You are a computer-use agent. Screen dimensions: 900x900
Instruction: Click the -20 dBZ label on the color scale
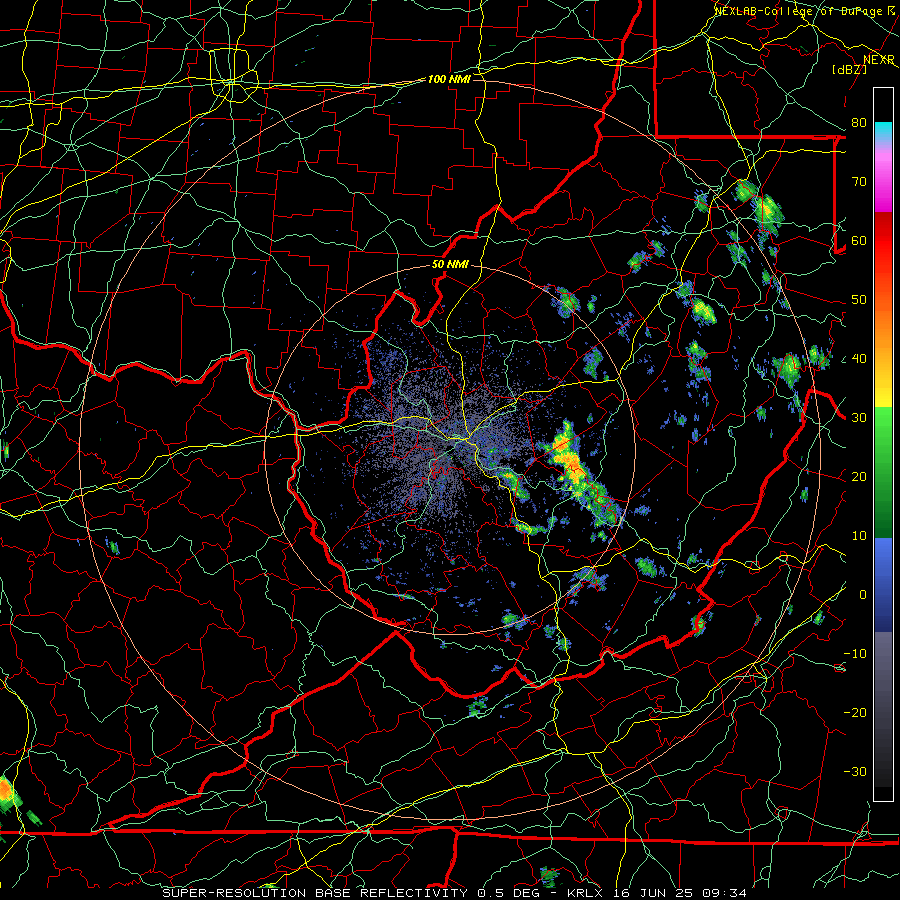click(855, 713)
